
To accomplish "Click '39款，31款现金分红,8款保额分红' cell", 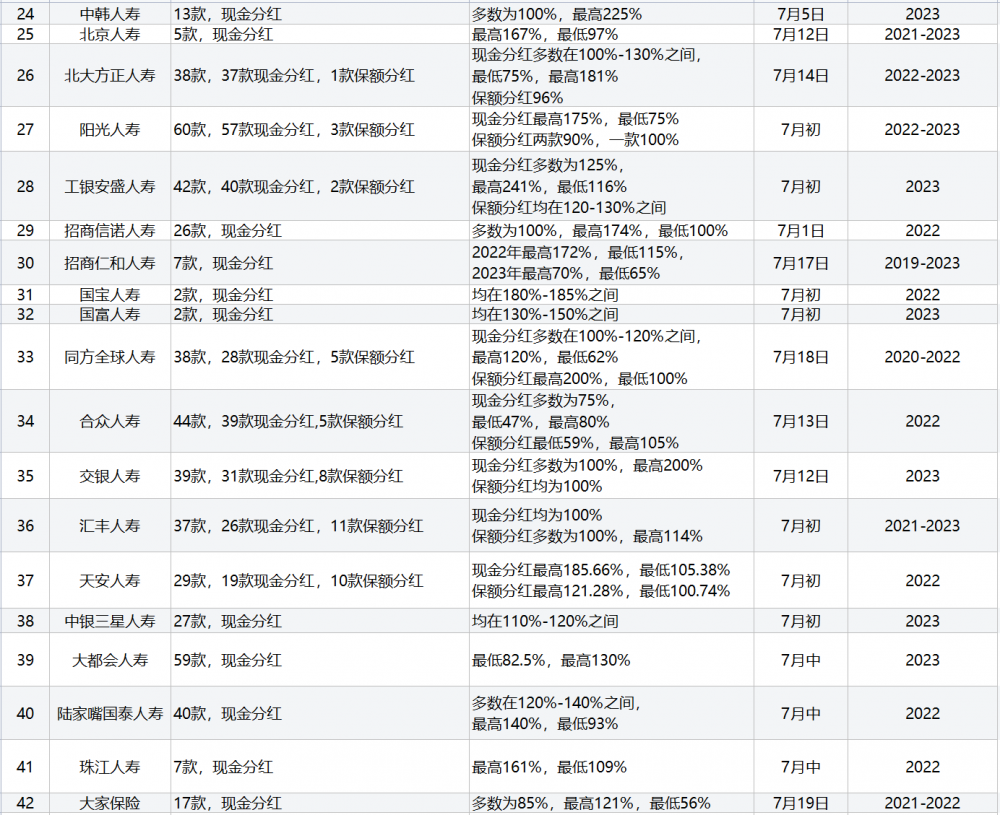I will (x=320, y=476).
